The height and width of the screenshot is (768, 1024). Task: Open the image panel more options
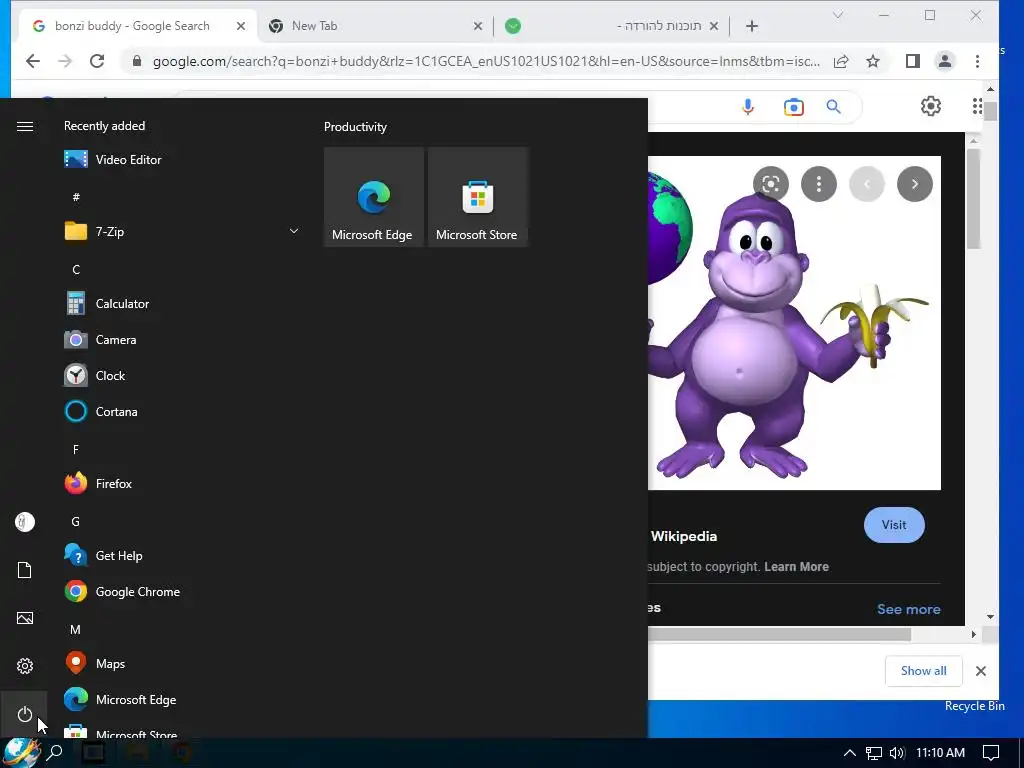pos(819,184)
